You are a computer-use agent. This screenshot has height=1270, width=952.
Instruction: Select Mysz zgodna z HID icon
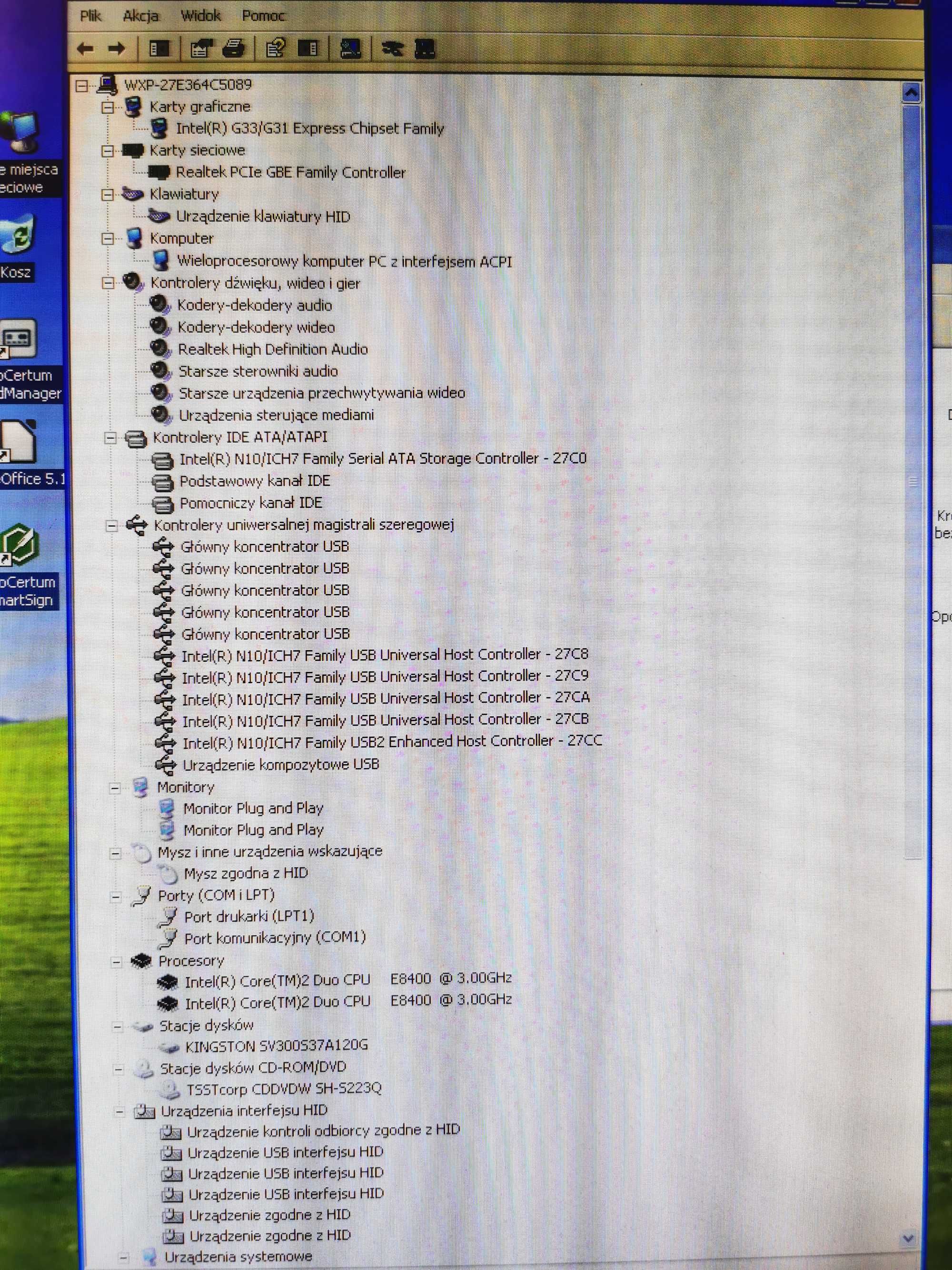click(168, 874)
